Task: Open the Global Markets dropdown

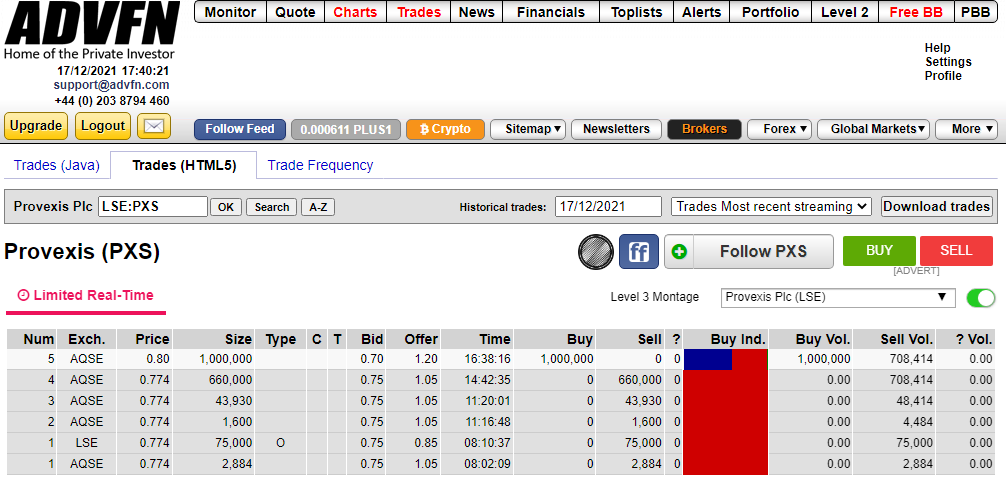Action: (x=874, y=129)
